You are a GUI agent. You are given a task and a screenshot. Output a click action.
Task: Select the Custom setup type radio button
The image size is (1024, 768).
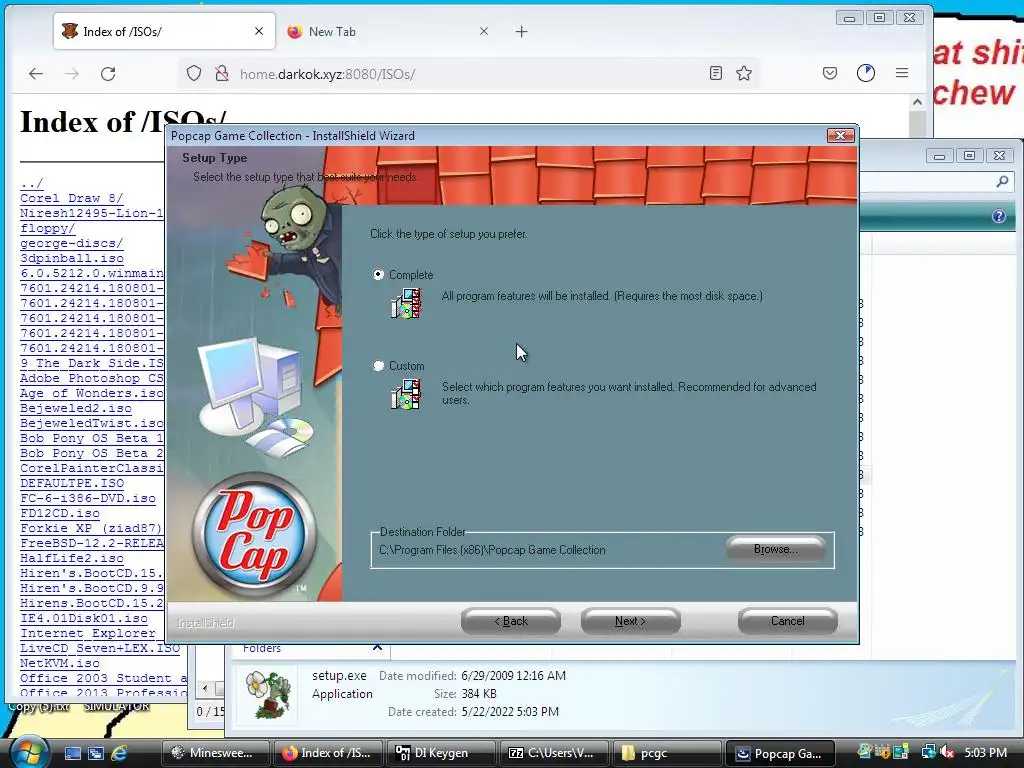pyautogui.click(x=378, y=366)
